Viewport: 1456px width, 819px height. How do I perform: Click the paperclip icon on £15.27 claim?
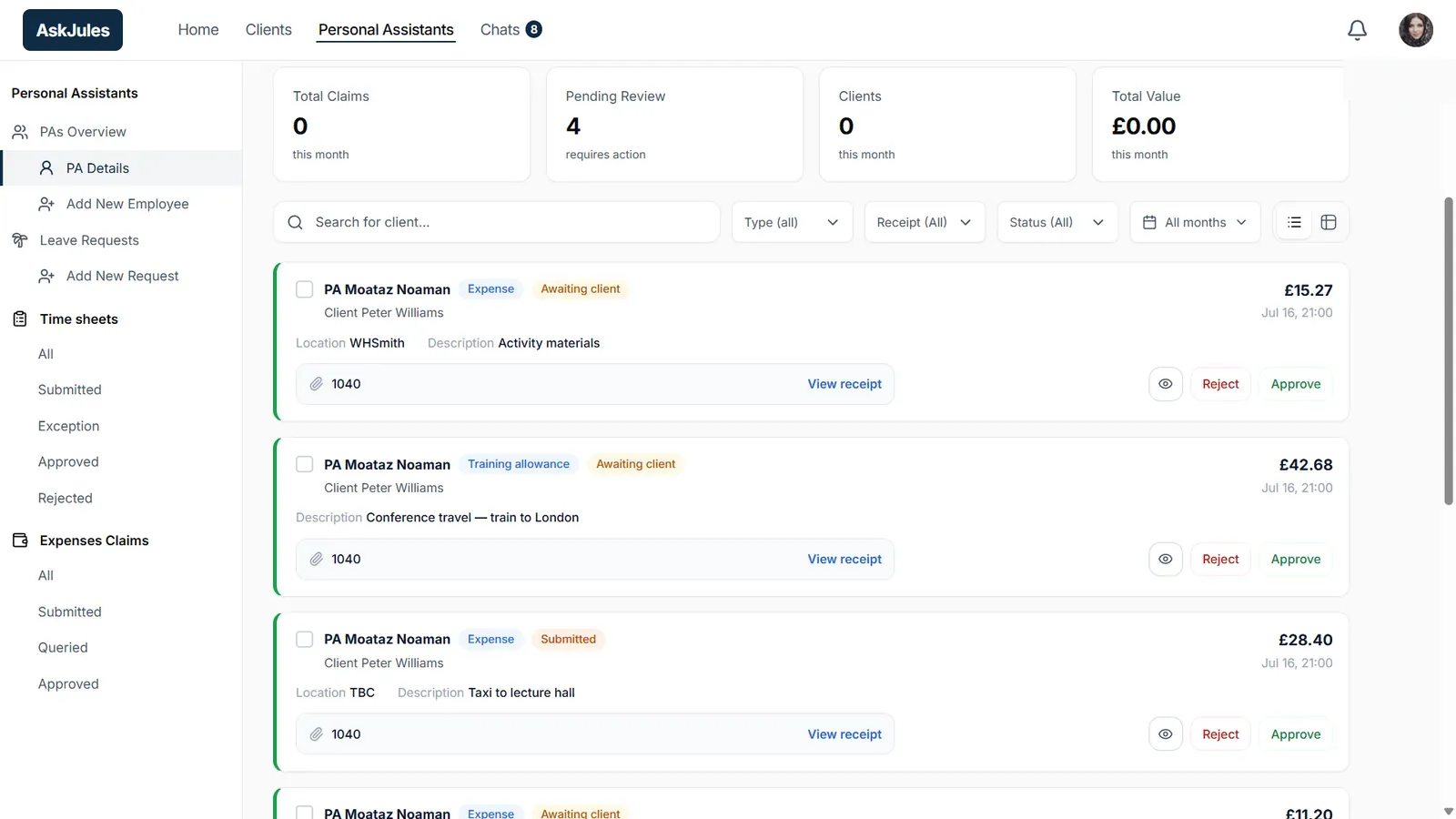coord(317,384)
